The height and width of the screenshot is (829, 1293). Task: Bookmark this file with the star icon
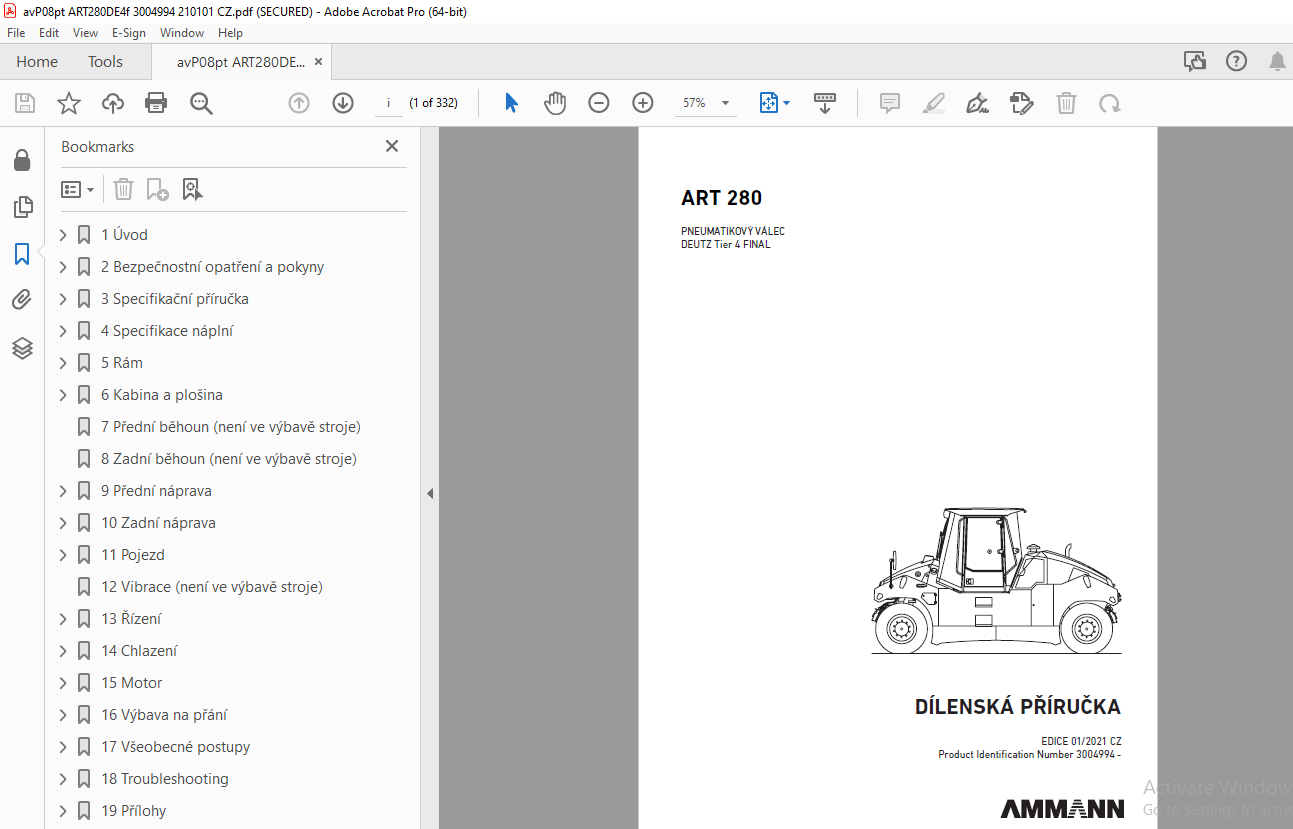point(69,103)
